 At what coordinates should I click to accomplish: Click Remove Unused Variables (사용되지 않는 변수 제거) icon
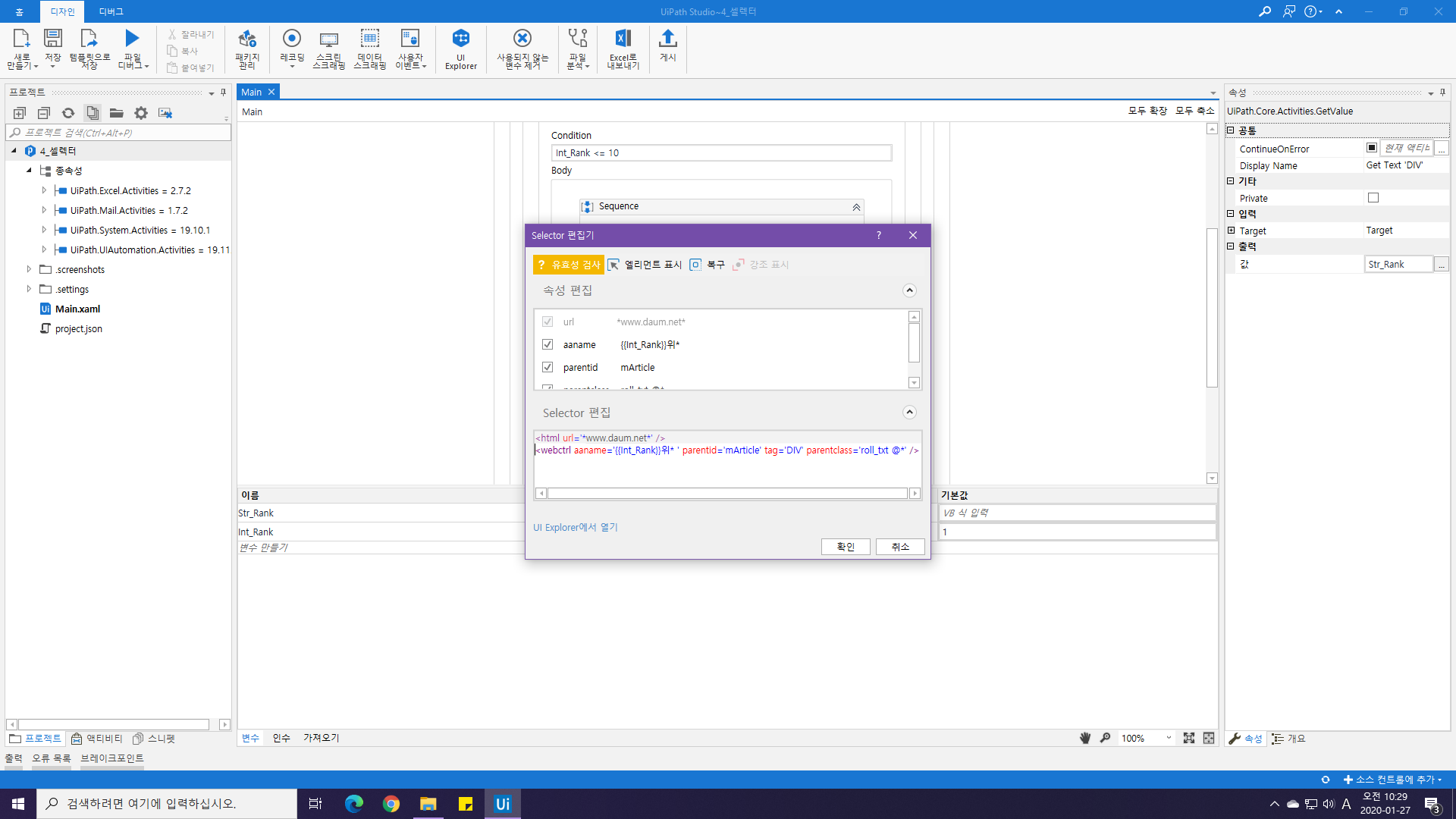(522, 49)
